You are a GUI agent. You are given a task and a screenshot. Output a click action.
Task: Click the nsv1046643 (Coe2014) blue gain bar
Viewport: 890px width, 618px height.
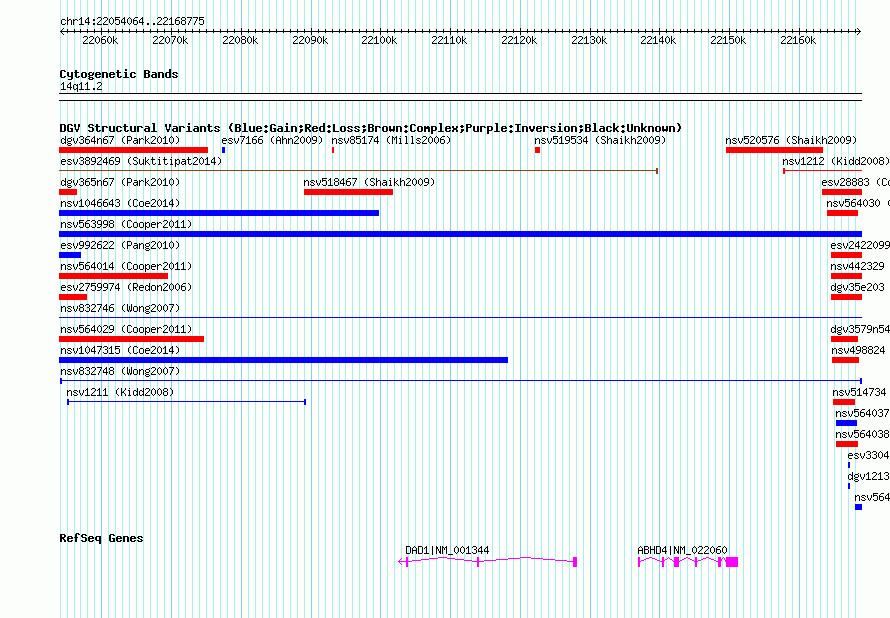click(x=219, y=213)
